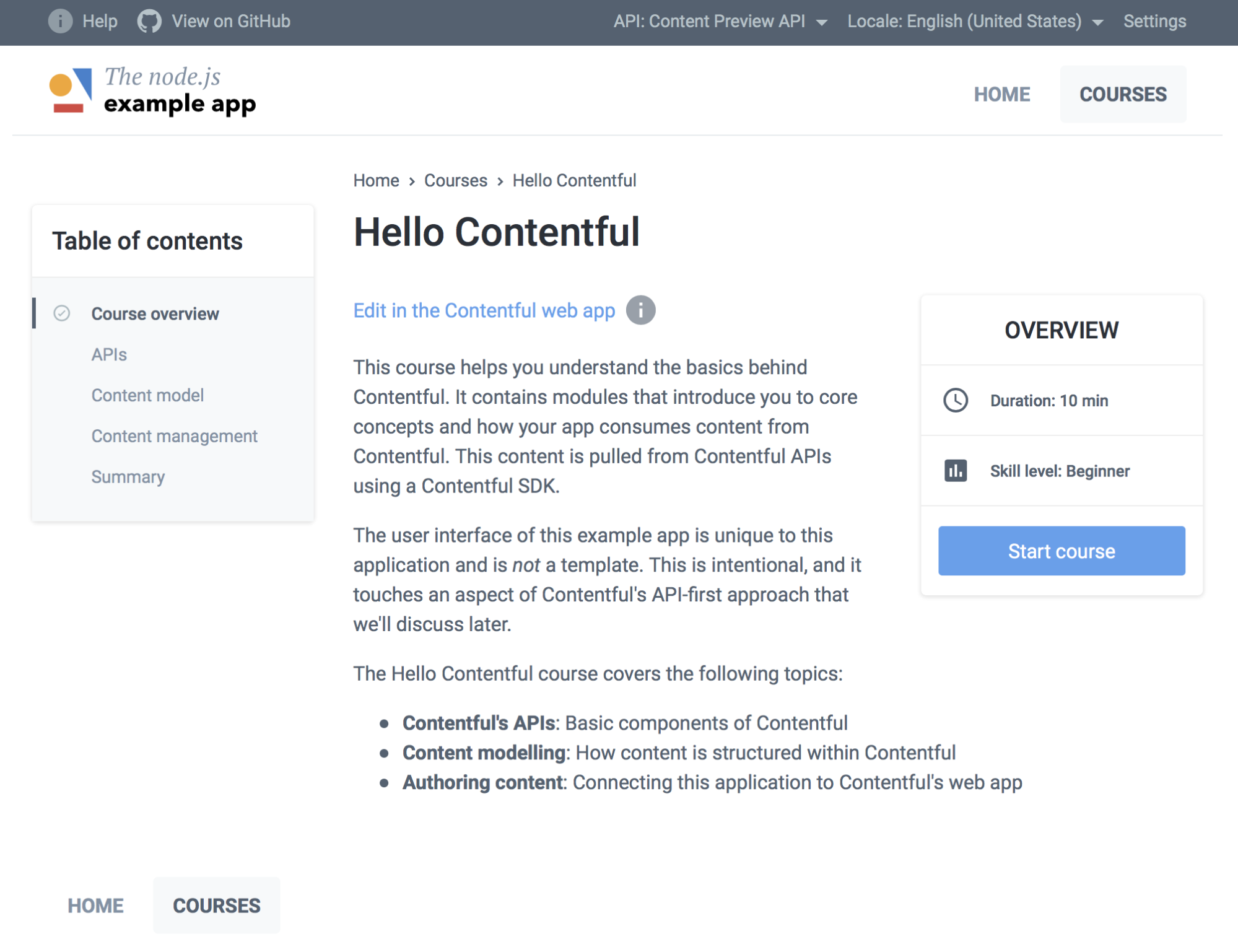Open Summary lesson in contents
Image resolution: width=1238 pixels, height=952 pixels.
click(128, 477)
